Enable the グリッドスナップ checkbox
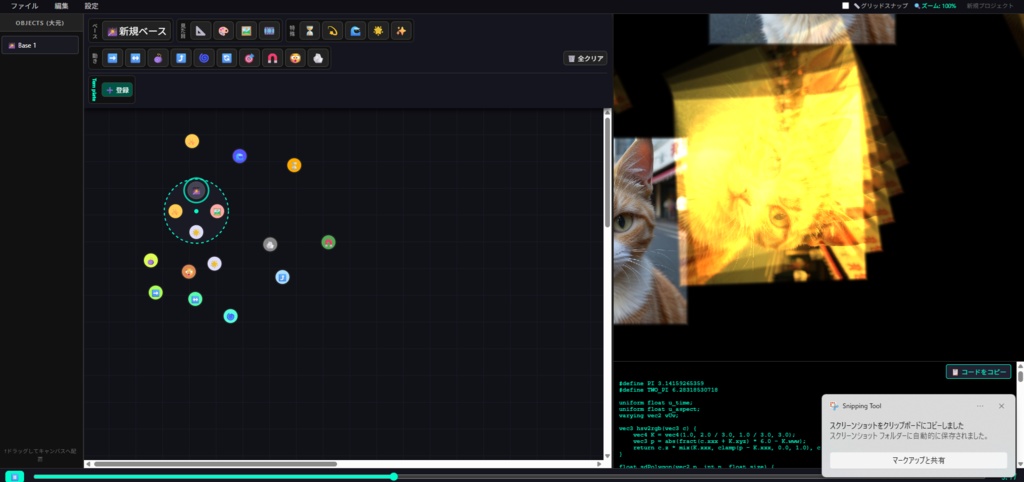The height and width of the screenshot is (482, 1024). [846, 6]
